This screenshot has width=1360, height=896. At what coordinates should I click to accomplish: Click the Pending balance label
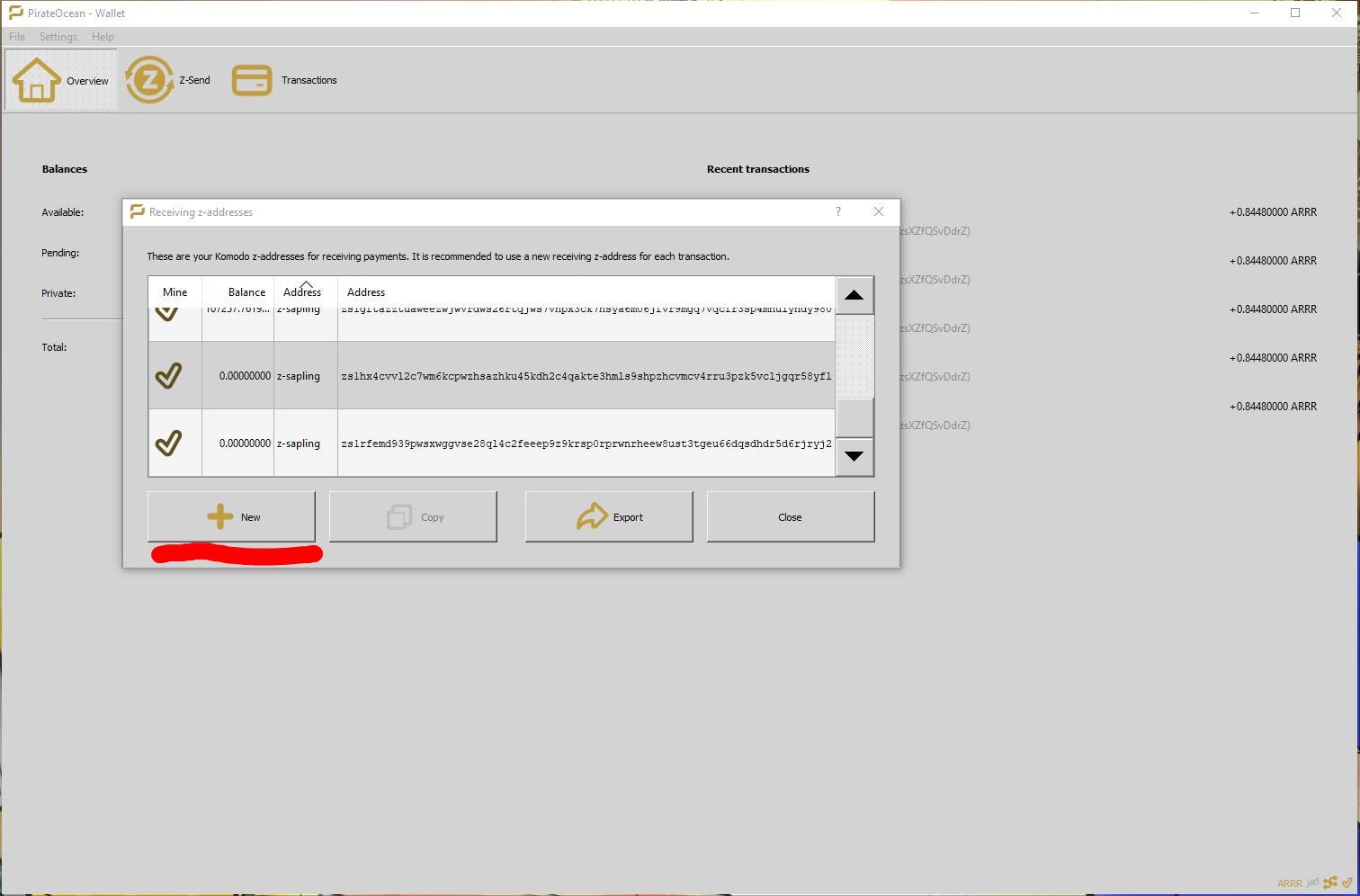[60, 253]
